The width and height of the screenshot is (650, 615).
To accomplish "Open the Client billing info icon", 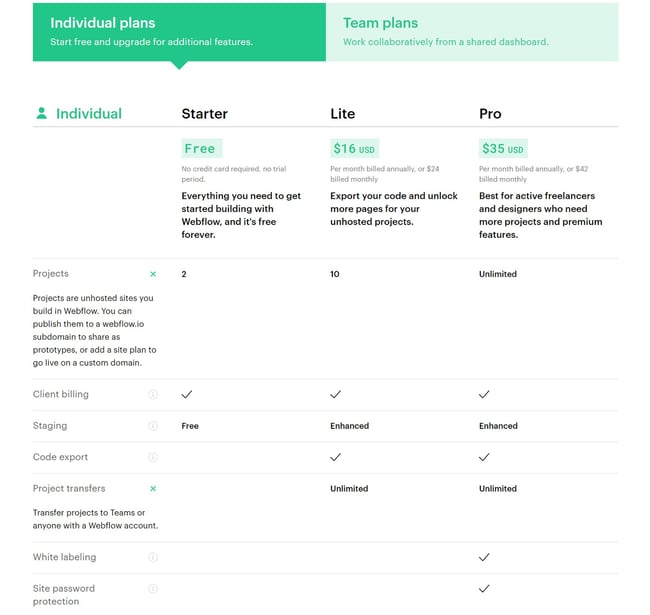I will pos(153,394).
